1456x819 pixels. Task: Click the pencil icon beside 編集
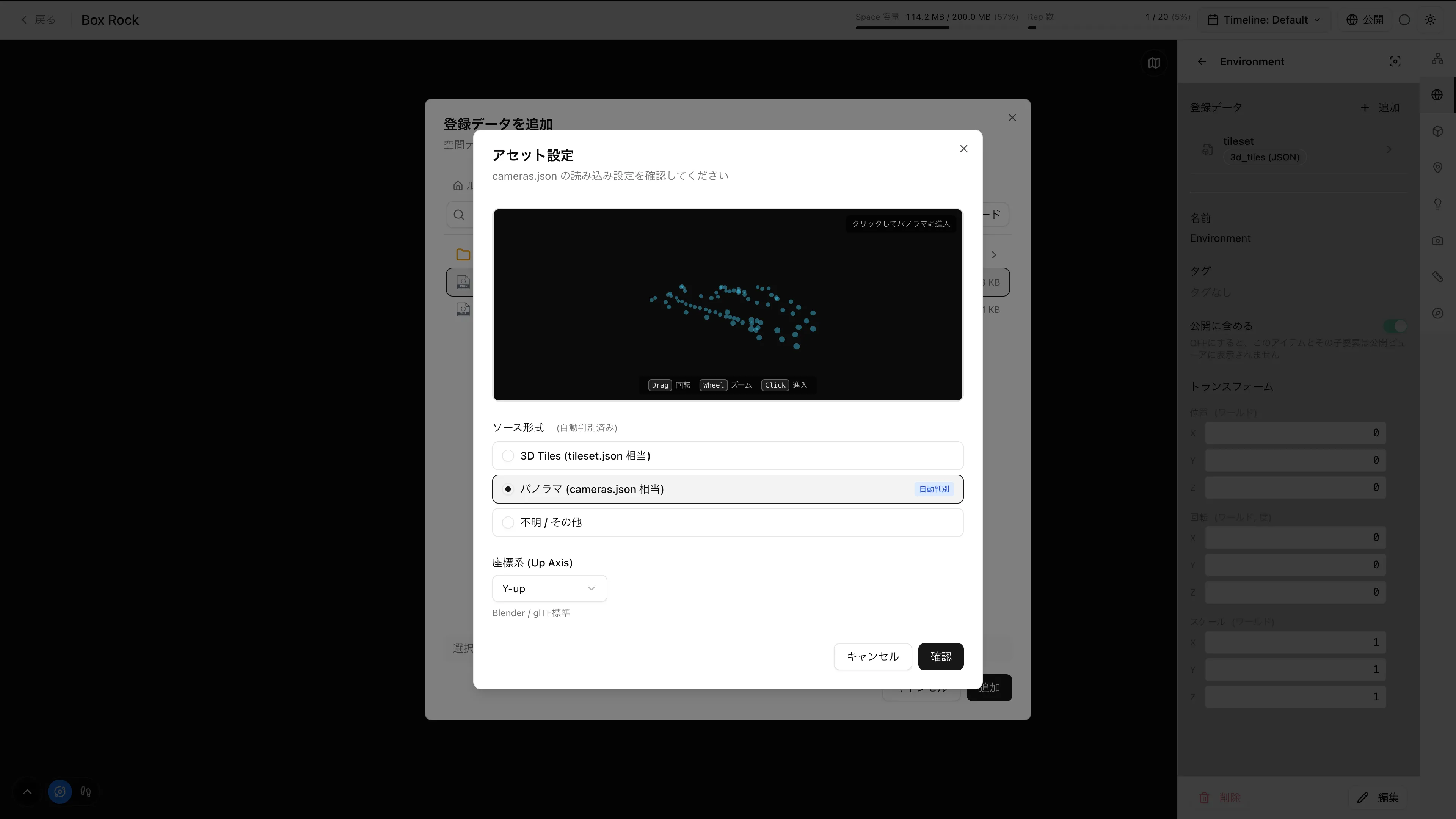pyautogui.click(x=1363, y=797)
